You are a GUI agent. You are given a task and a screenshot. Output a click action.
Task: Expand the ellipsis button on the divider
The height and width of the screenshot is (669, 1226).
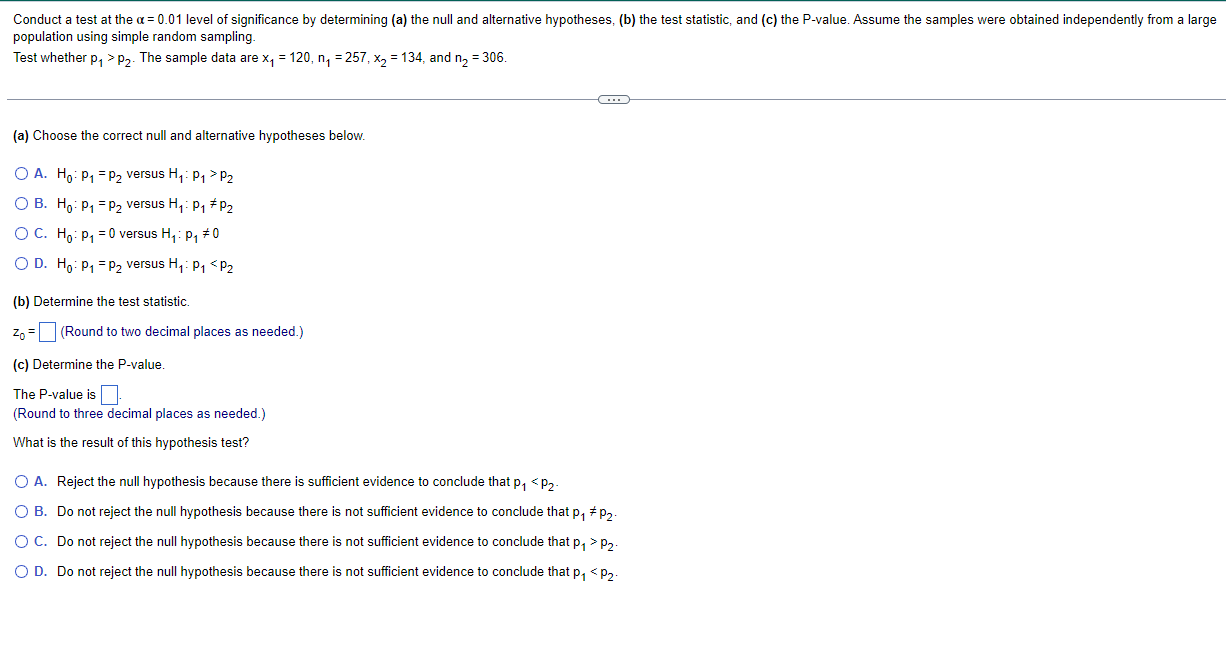[x=613, y=99]
